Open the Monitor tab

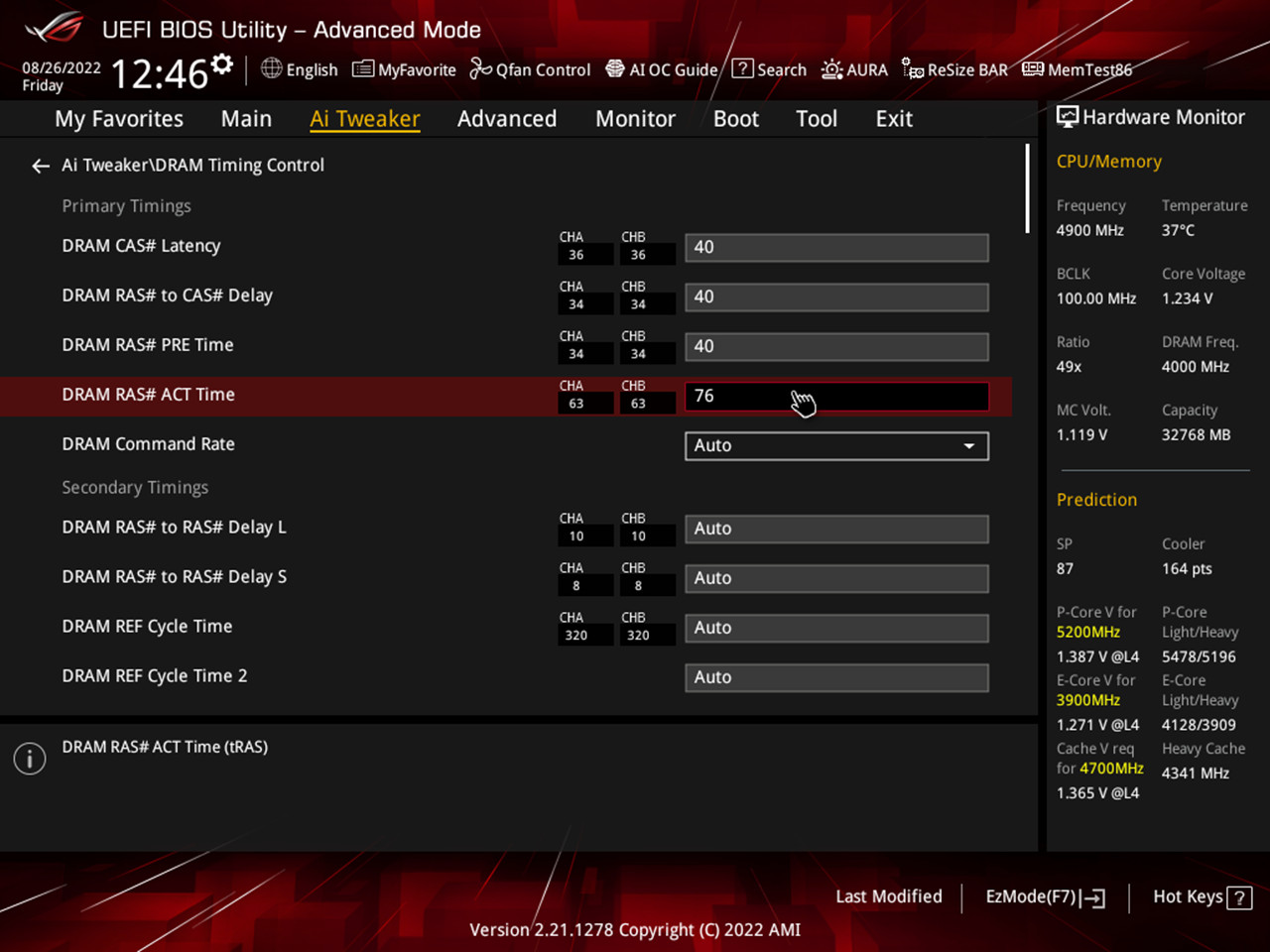click(x=635, y=119)
